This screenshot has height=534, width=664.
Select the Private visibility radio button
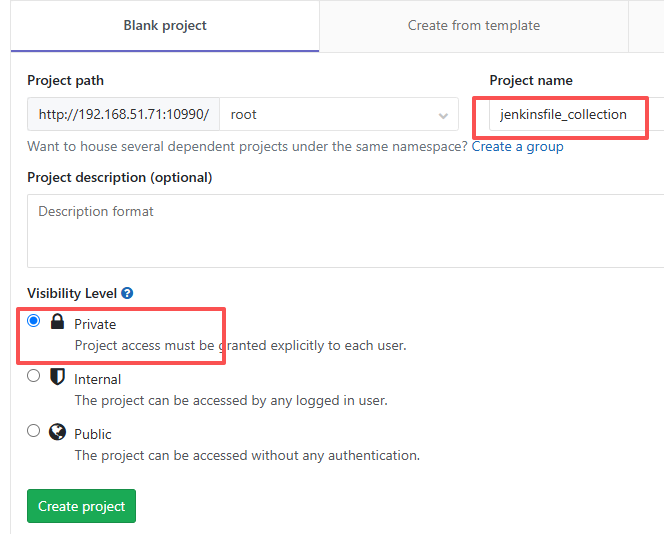coord(33,321)
